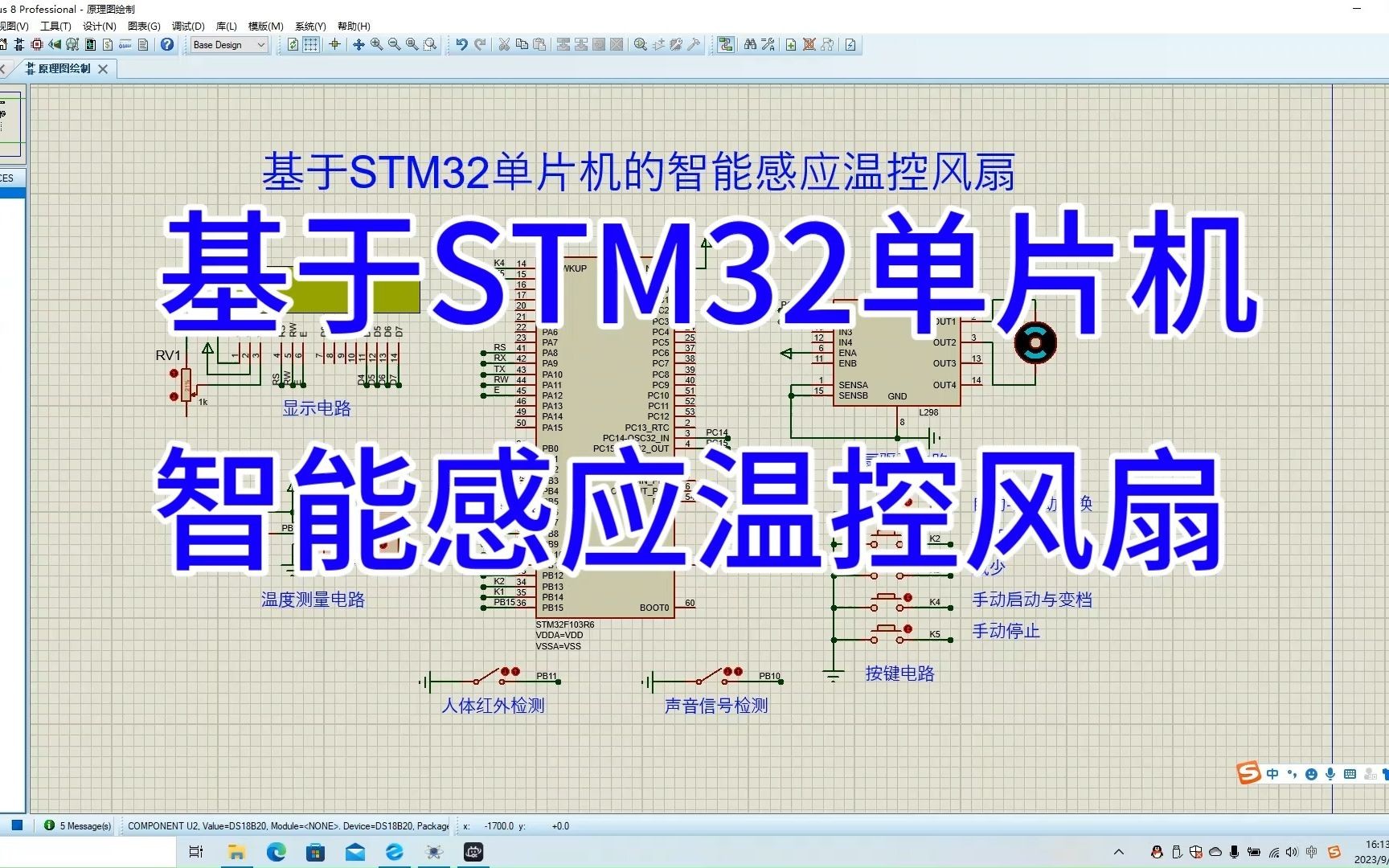
Task: Open the Project Notes icon
Action: (143, 44)
